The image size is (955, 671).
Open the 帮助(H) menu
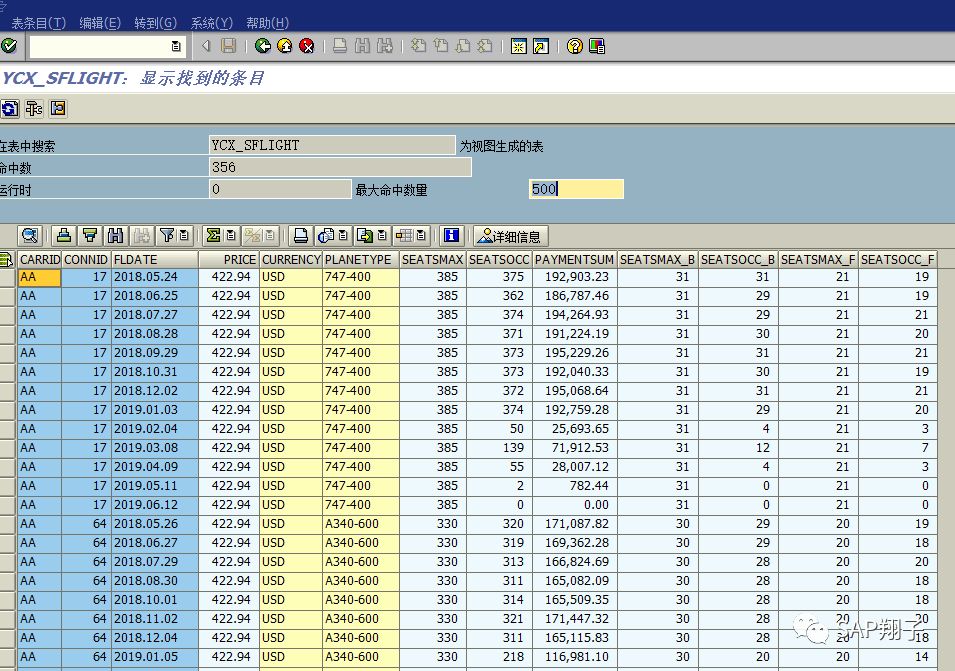coord(267,23)
